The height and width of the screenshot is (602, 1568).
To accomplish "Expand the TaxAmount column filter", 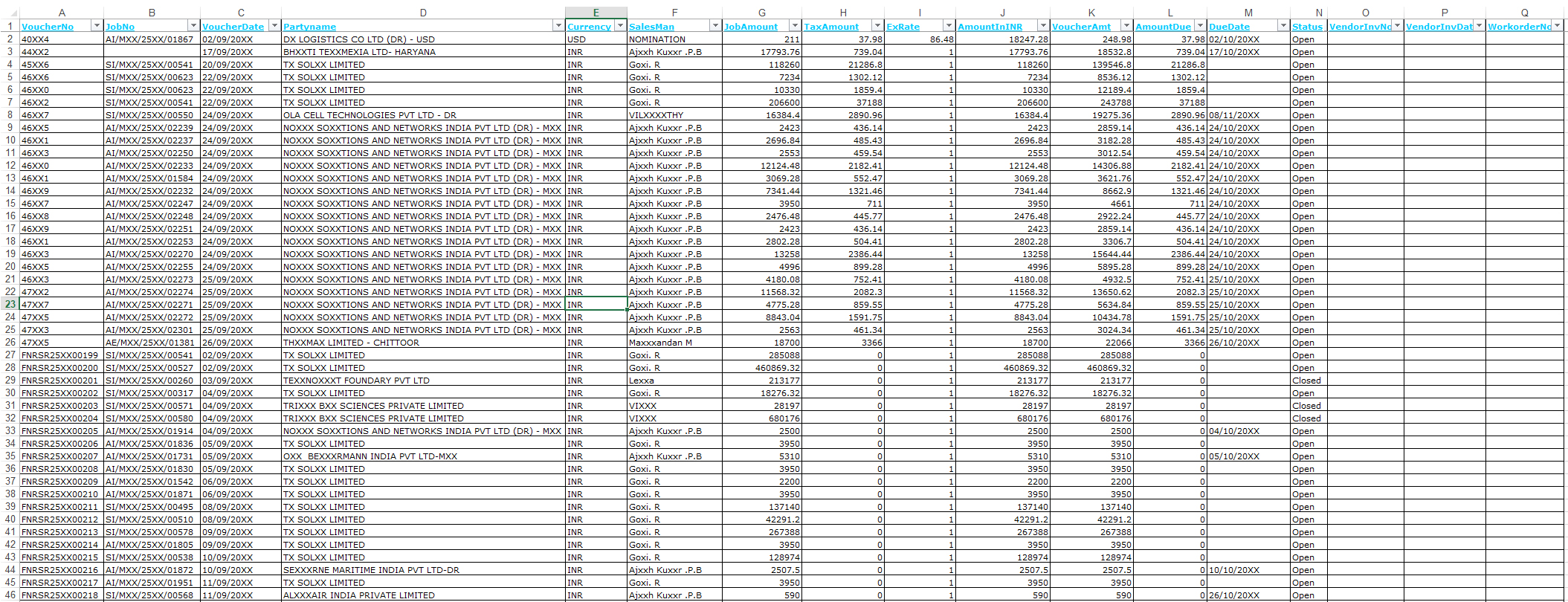I will (x=877, y=26).
